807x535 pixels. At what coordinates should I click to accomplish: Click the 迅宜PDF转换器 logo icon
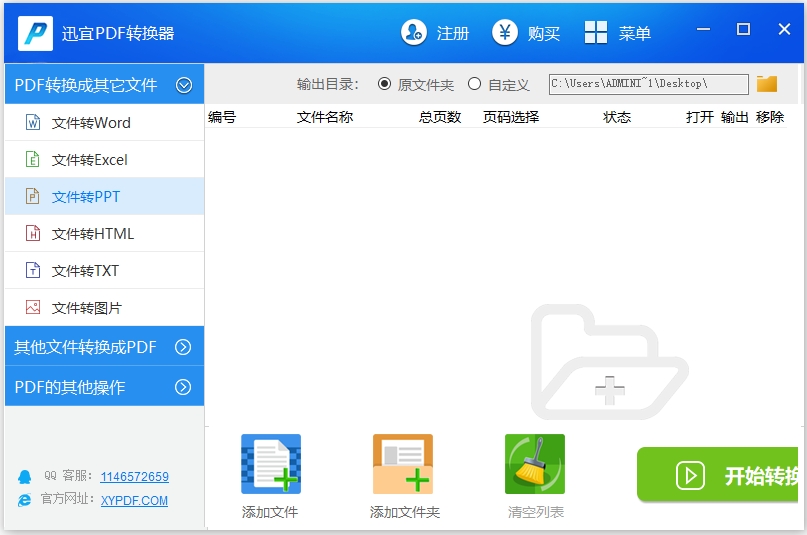pyautogui.click(x=35, y=33)
